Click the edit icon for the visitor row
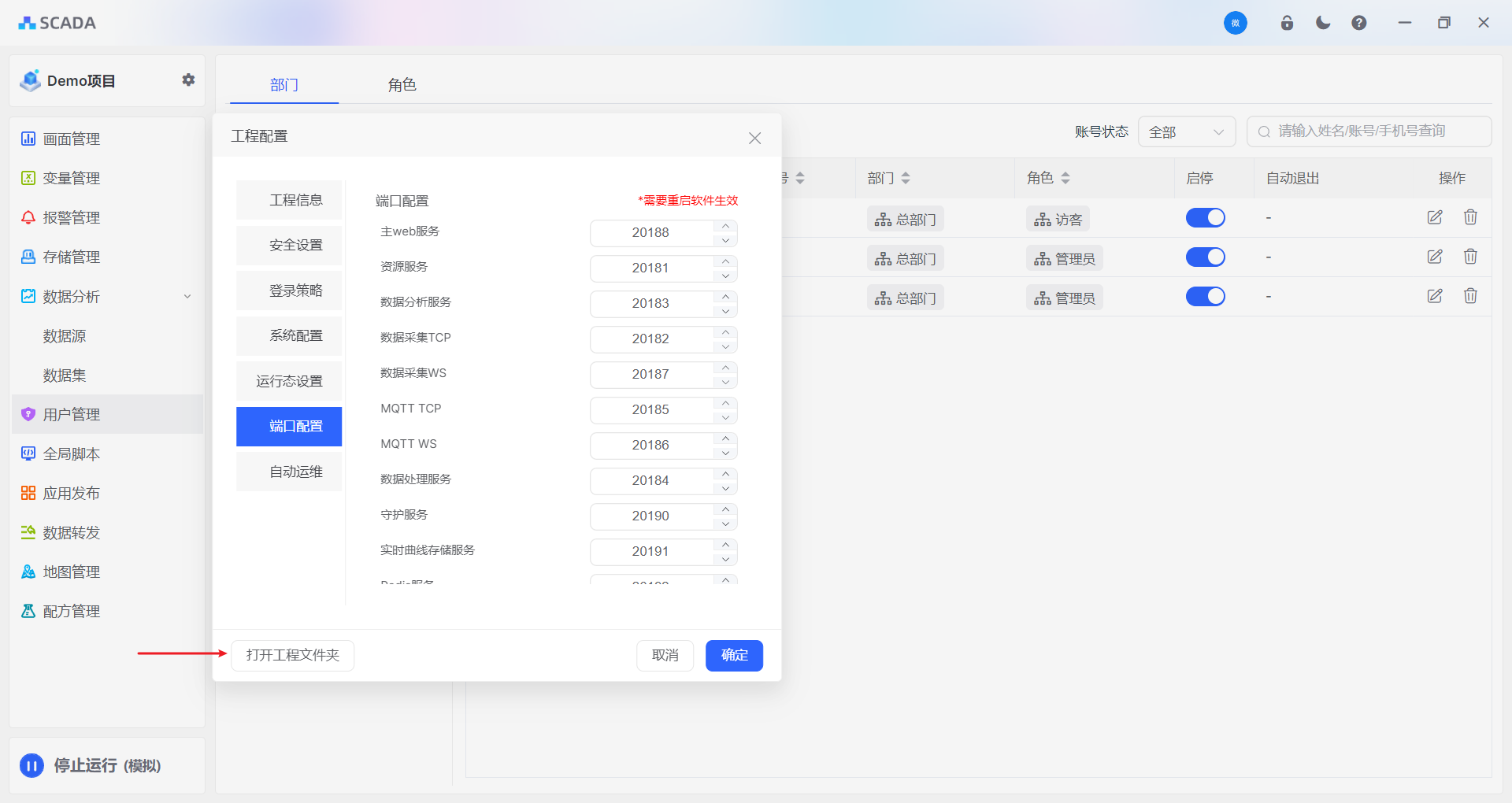 (x=1435, y=217)
